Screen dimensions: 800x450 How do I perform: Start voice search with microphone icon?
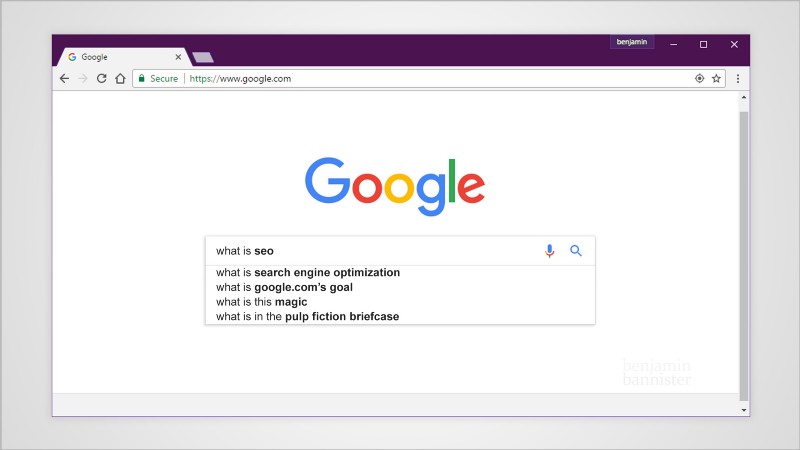pos(549,251)
